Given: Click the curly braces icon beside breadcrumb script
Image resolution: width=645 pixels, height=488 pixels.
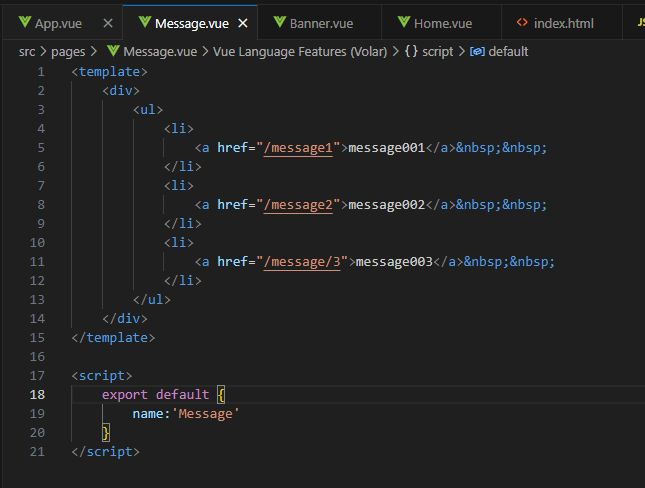Looking at the screenshot, I should tap(412, 51).
